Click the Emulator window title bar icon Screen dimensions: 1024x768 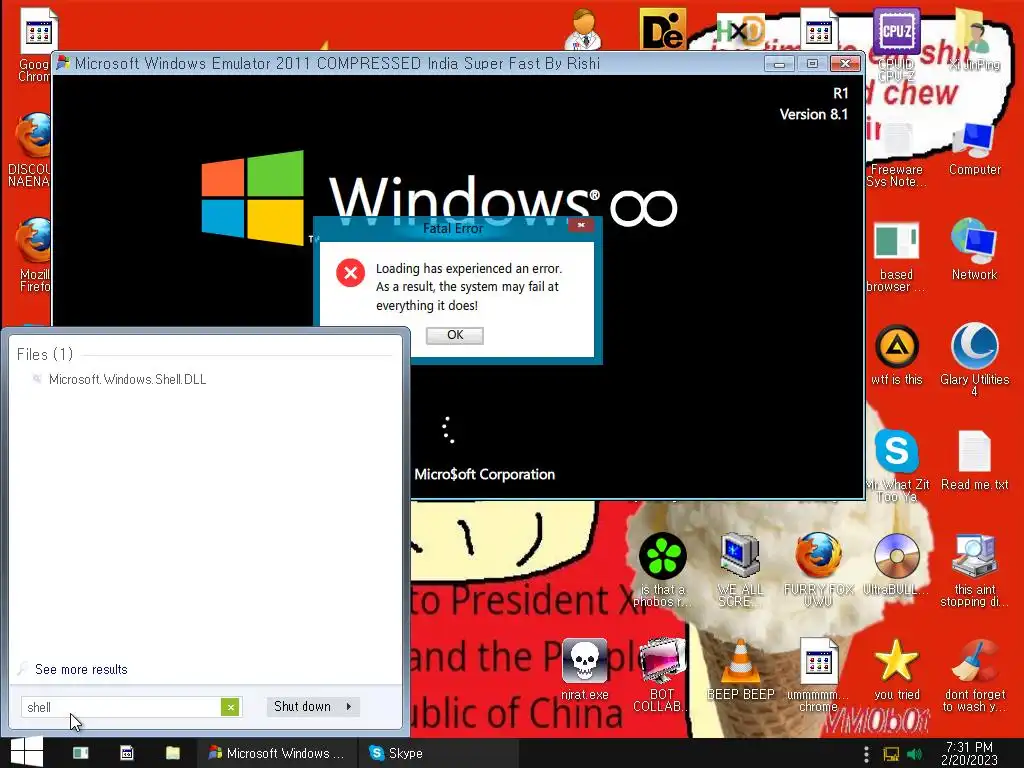(x=63, y=63)
